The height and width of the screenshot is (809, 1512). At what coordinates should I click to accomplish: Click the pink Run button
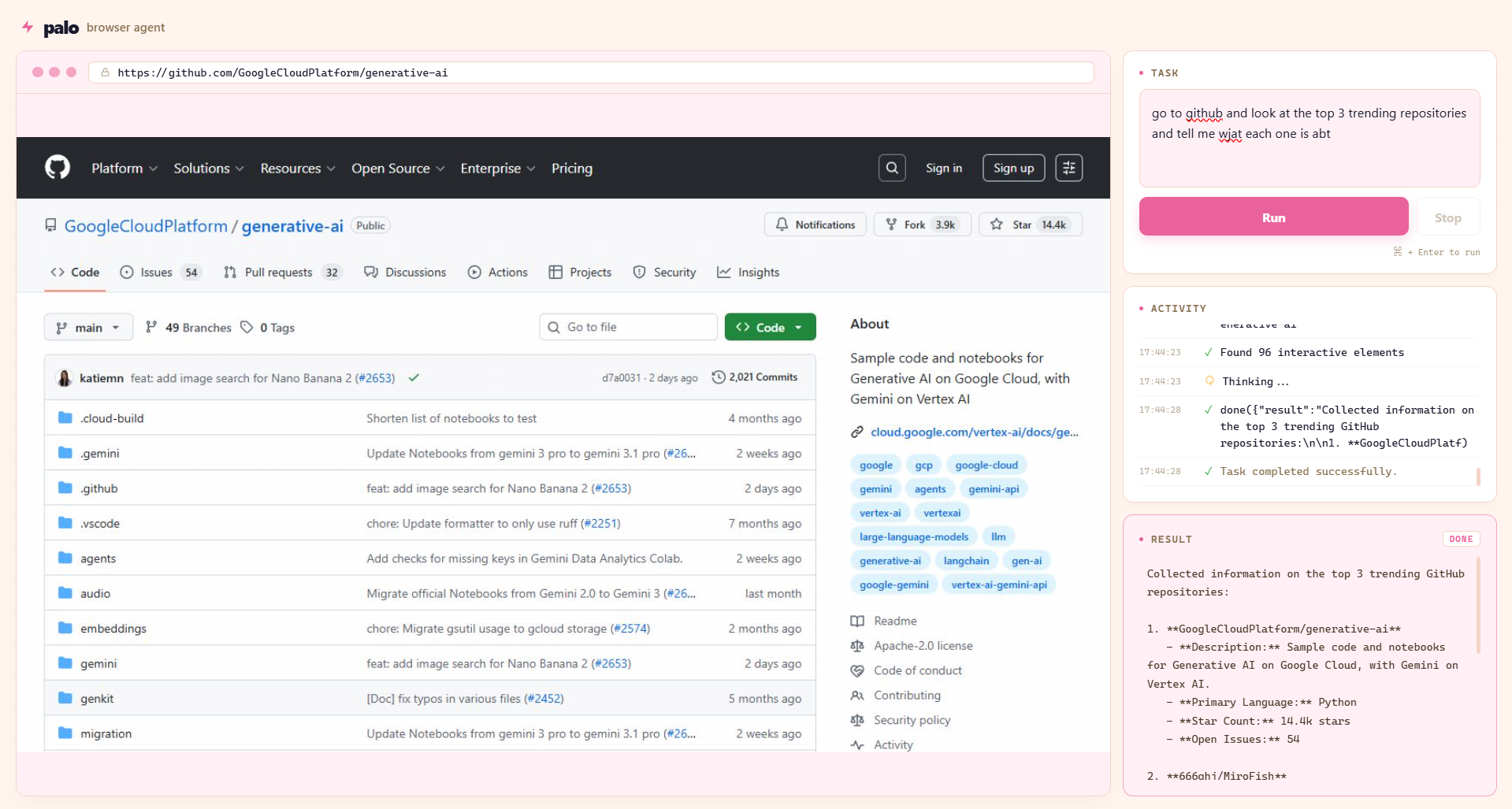point(1273,217)
